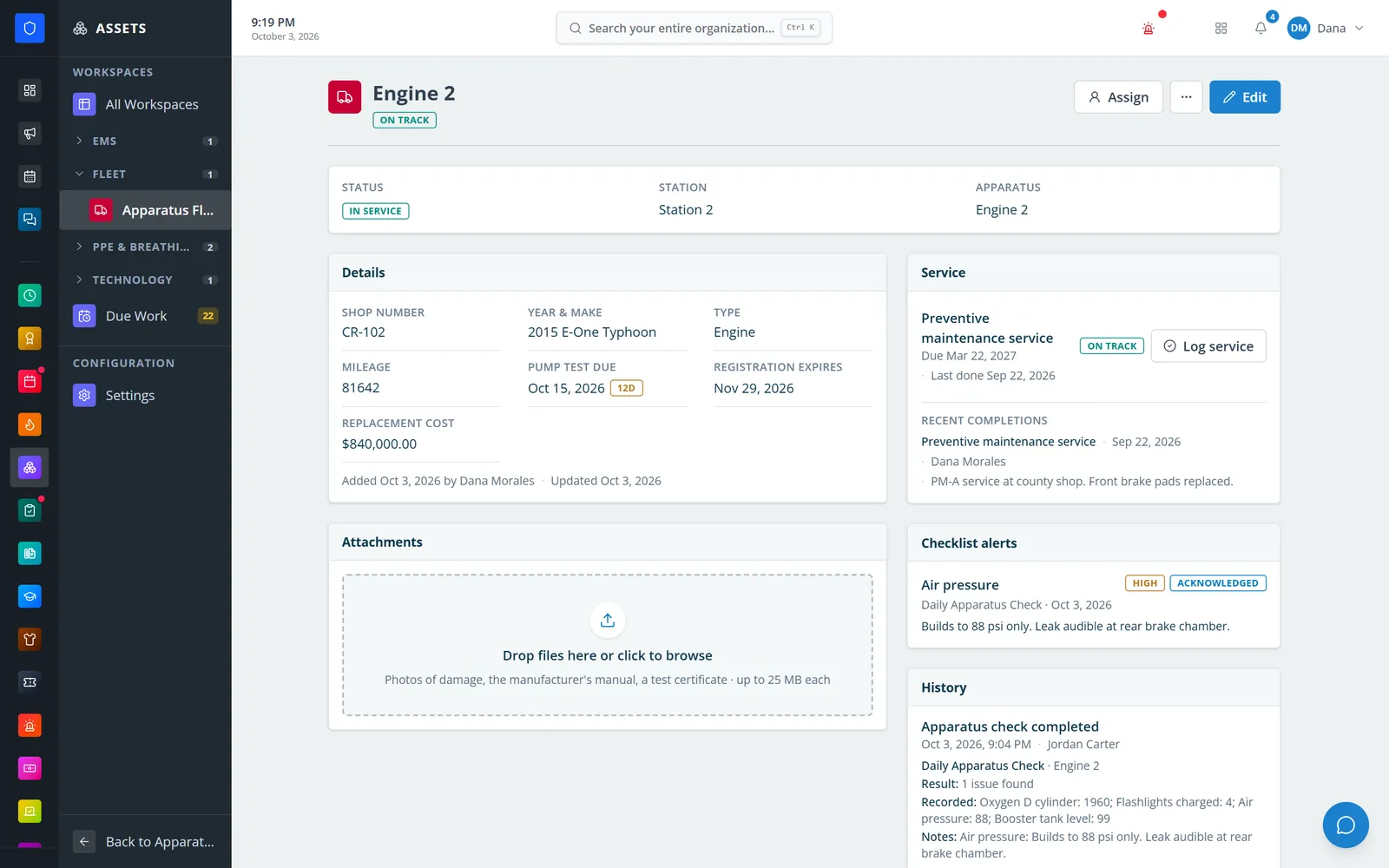Open the teal documents module icon

click(30, 553)
